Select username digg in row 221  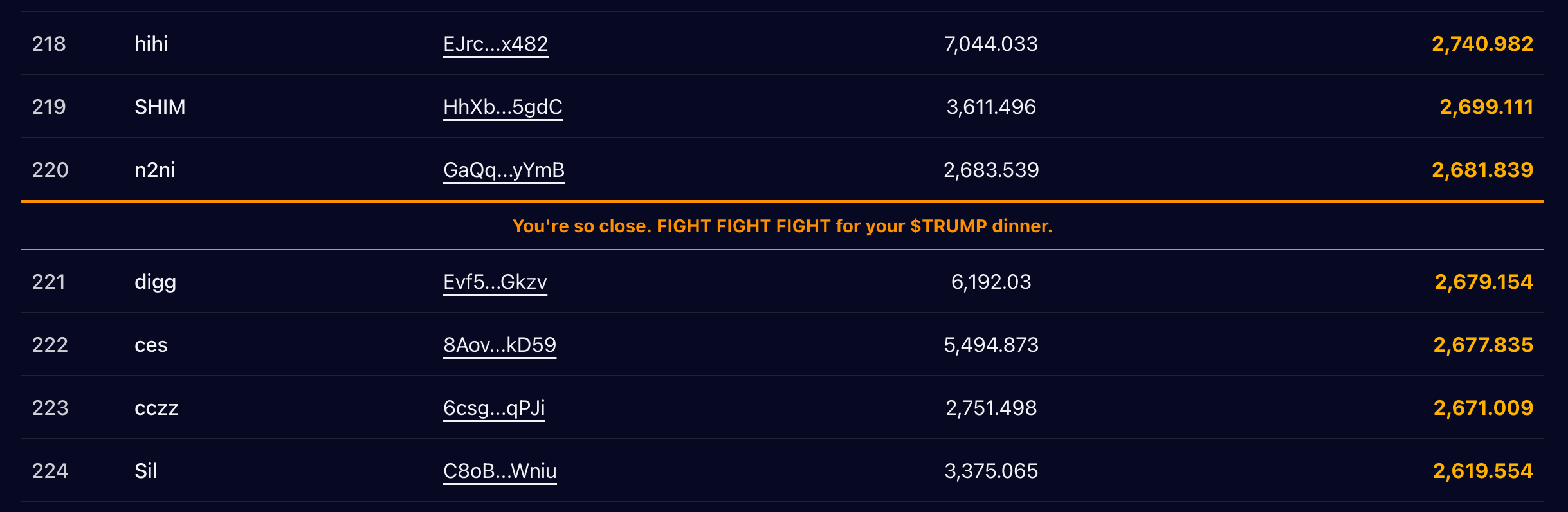tap(155, 282)
